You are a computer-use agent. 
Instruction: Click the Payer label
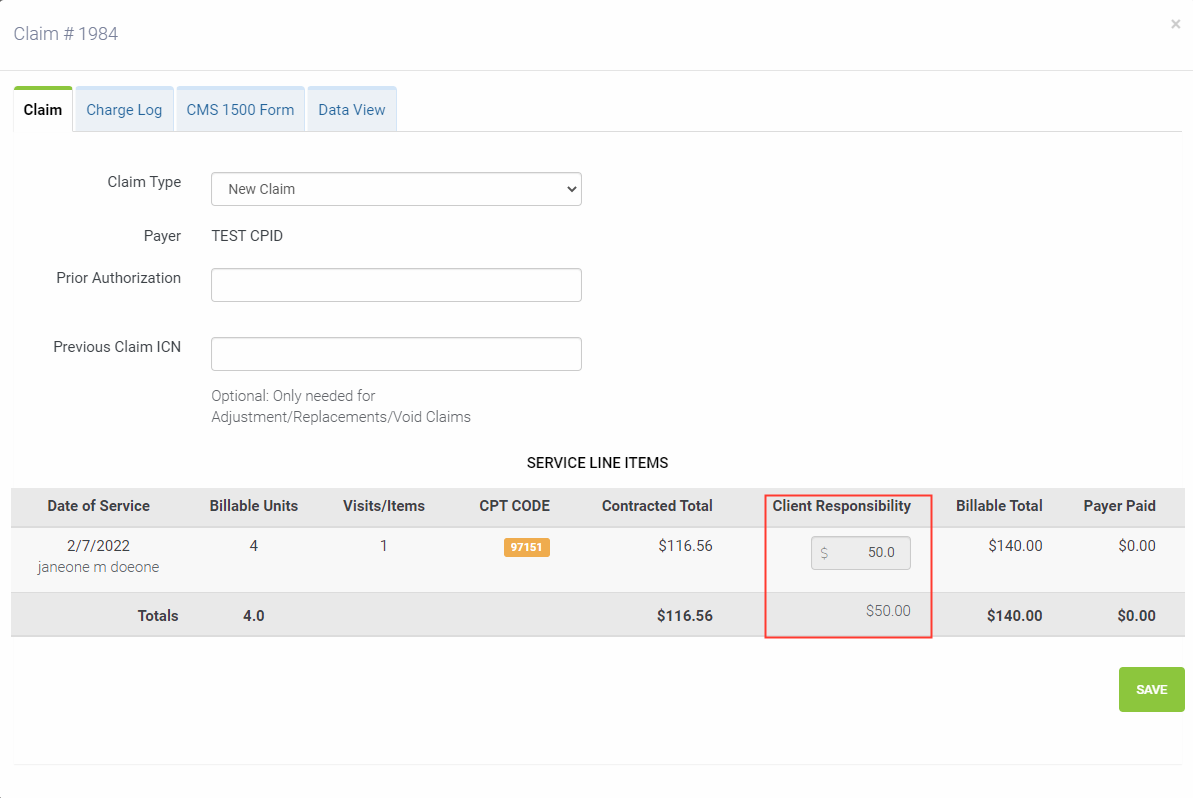[162, 236]
